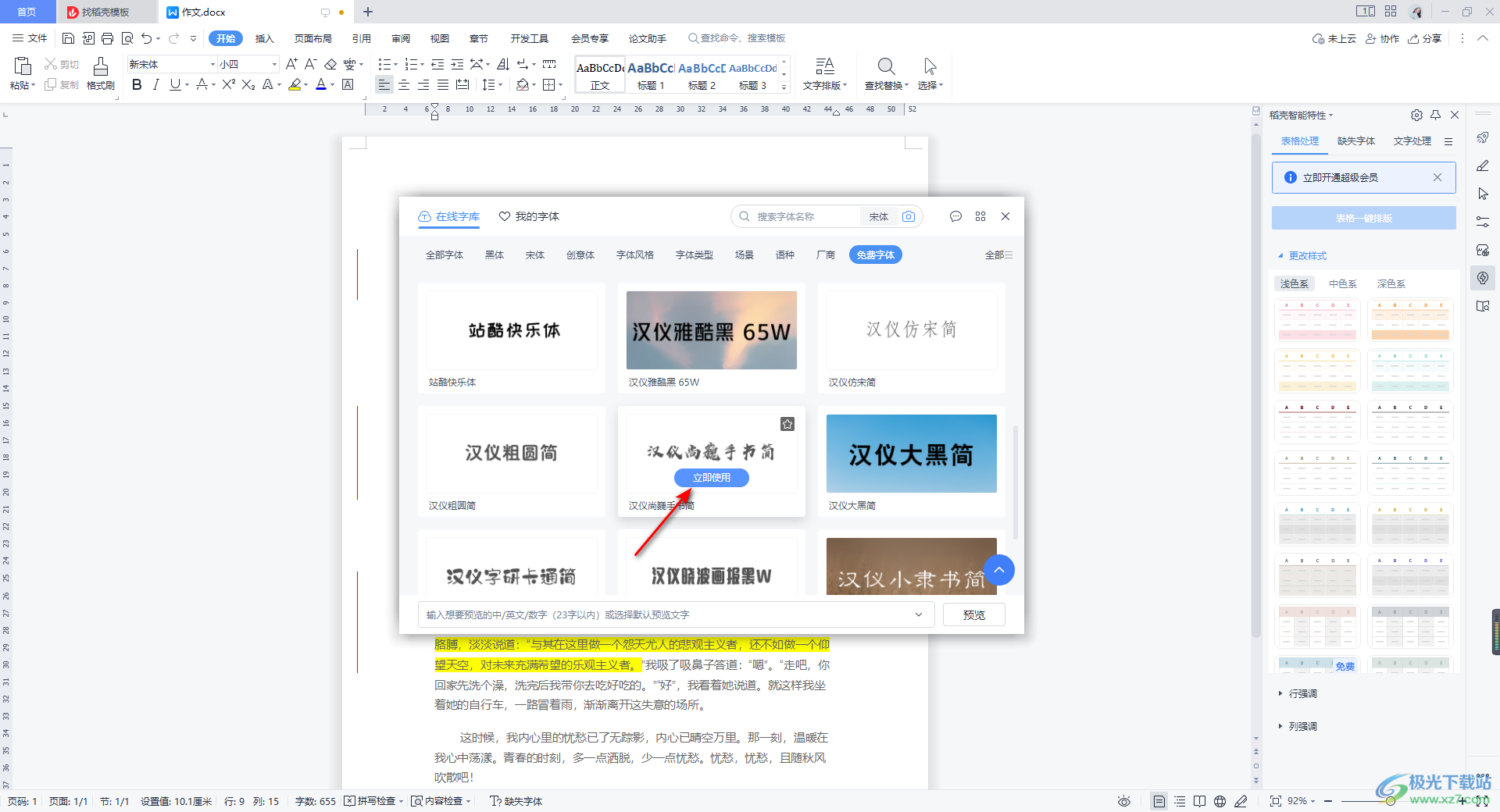Click the Format Painter icon
This screenshot has height=812, width=1500.
click(100, 73)
